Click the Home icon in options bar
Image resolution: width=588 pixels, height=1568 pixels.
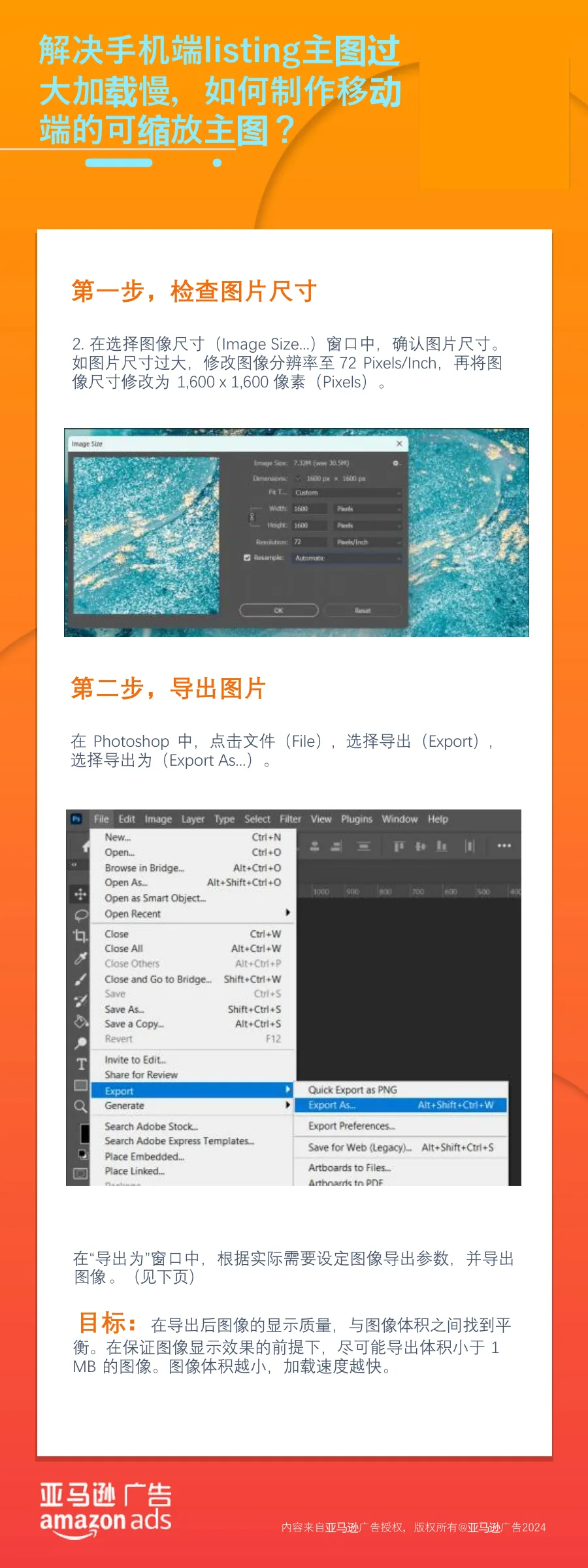[86, 846]
